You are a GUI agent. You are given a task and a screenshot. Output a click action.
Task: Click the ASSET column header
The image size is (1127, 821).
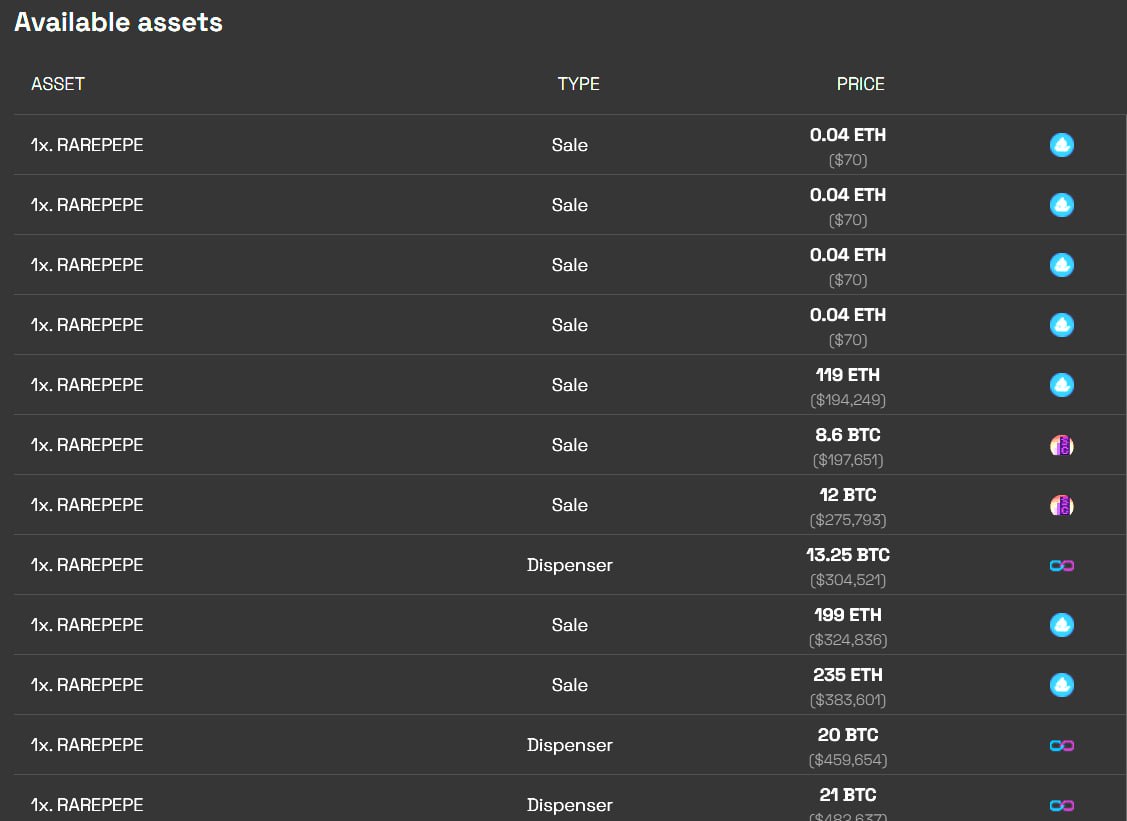tap(58, 84)
